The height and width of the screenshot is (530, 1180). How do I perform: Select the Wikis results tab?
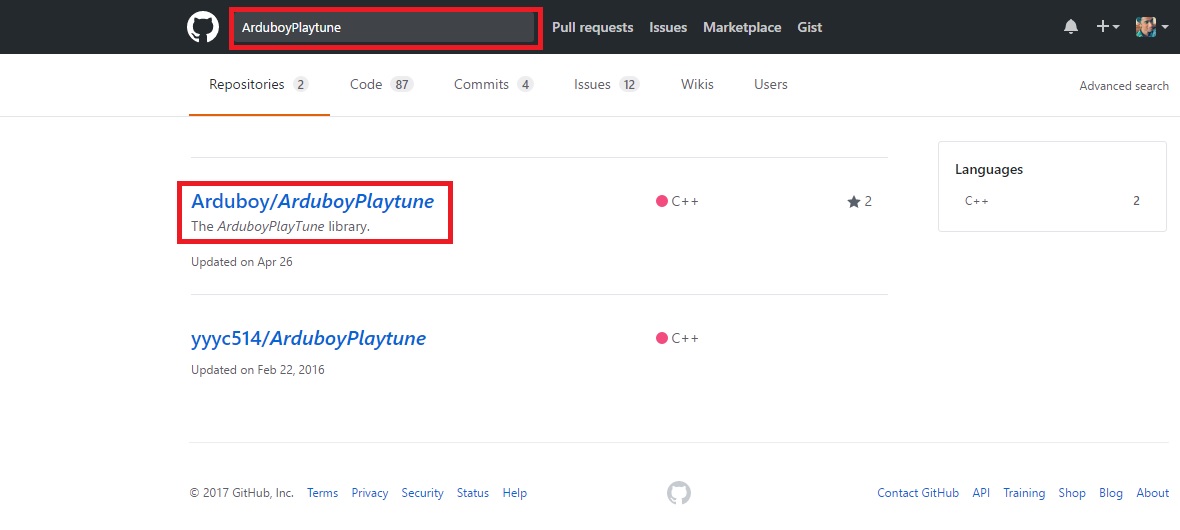(697, 85)
